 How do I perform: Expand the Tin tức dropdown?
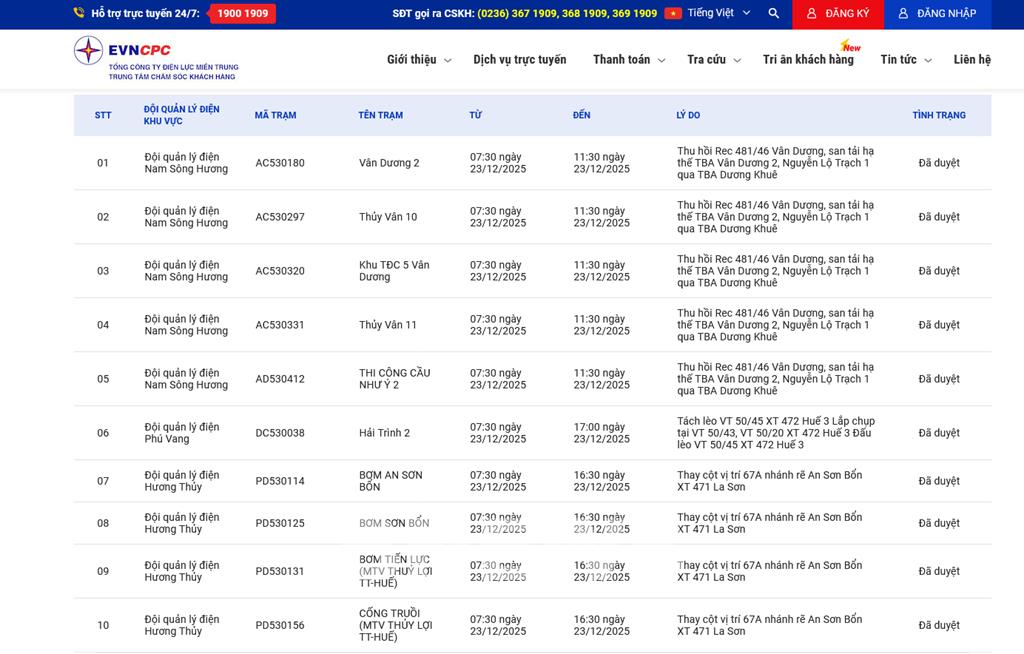(x=905, y=60)
